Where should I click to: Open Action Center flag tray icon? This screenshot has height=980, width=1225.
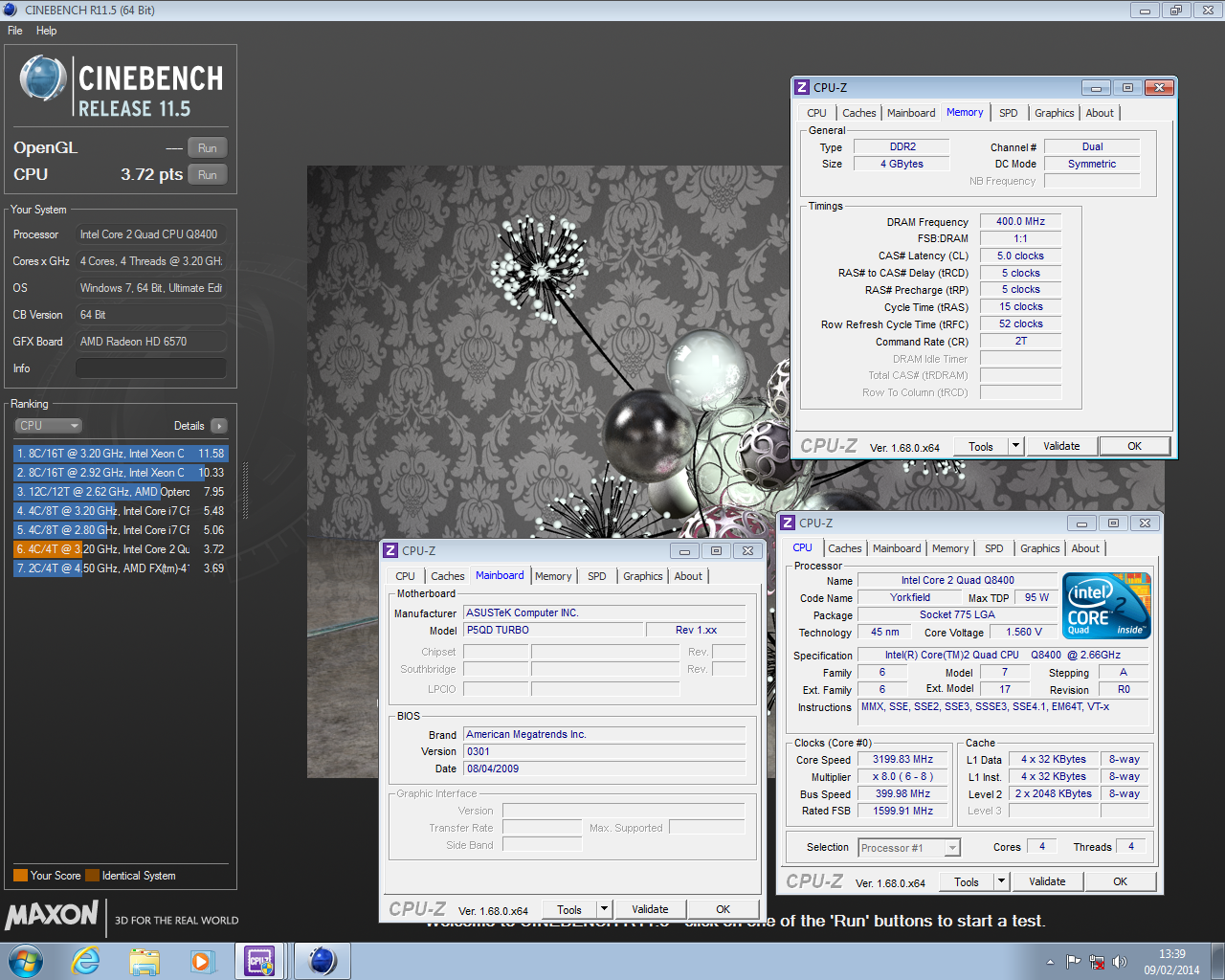pyautogui.click(x=1073, y=962)
